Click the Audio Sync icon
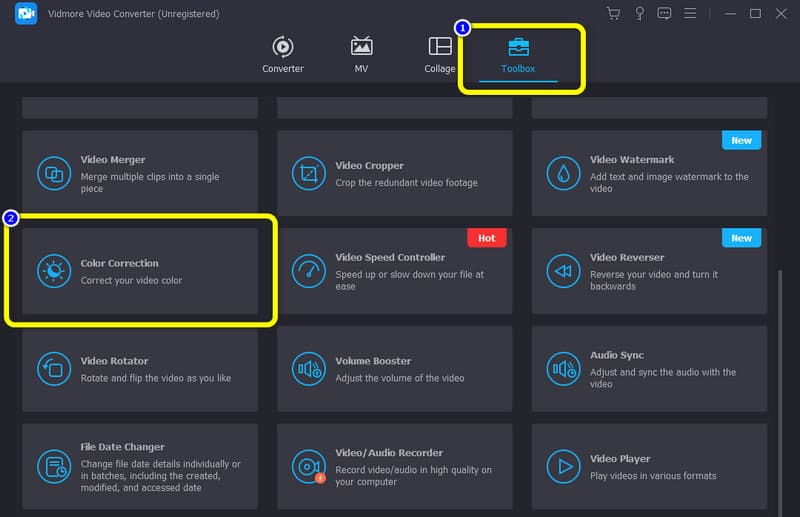This screenshot has width=800, height=517. [564, 369]
